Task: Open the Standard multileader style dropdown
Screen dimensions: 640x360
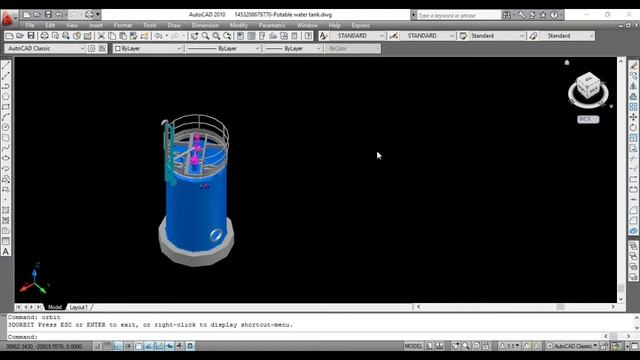Action: [567, 36]
